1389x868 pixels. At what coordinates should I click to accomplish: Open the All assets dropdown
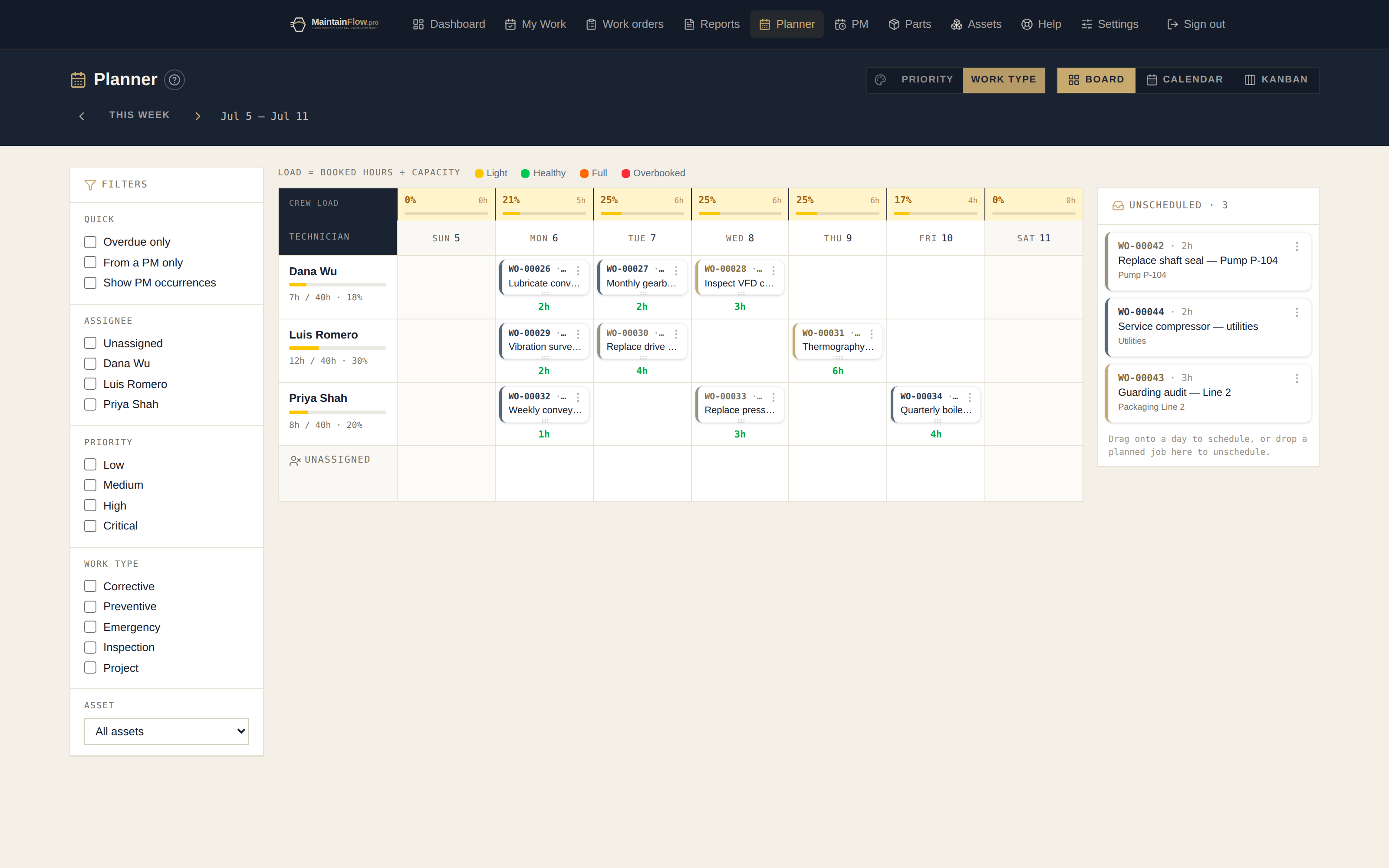[166, 731]
